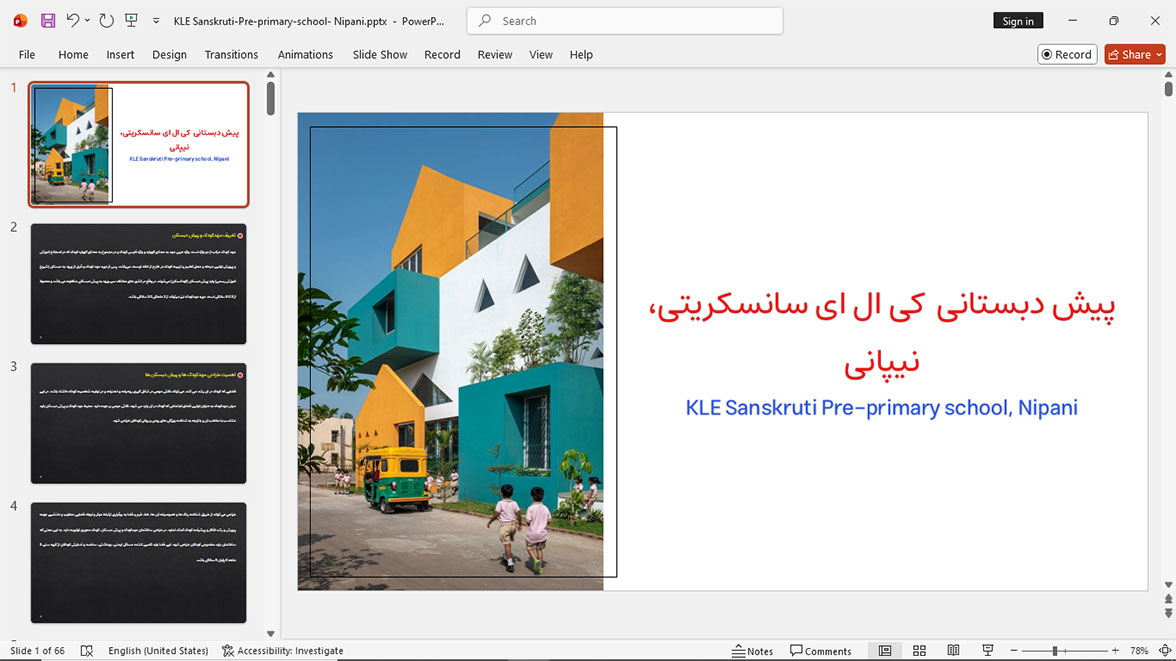Toggle the Comments pane
1176x661 pixels.
[x=820, y=650]
